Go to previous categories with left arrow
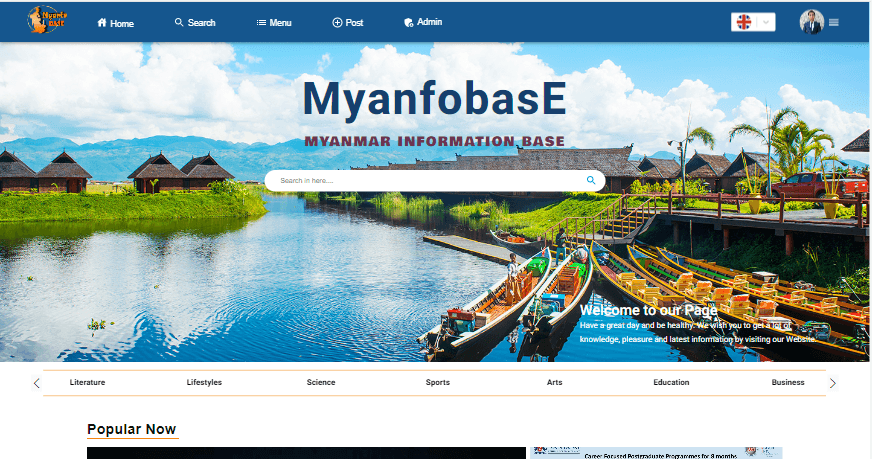This screenshot has height=459, width=872. point(37,383)
